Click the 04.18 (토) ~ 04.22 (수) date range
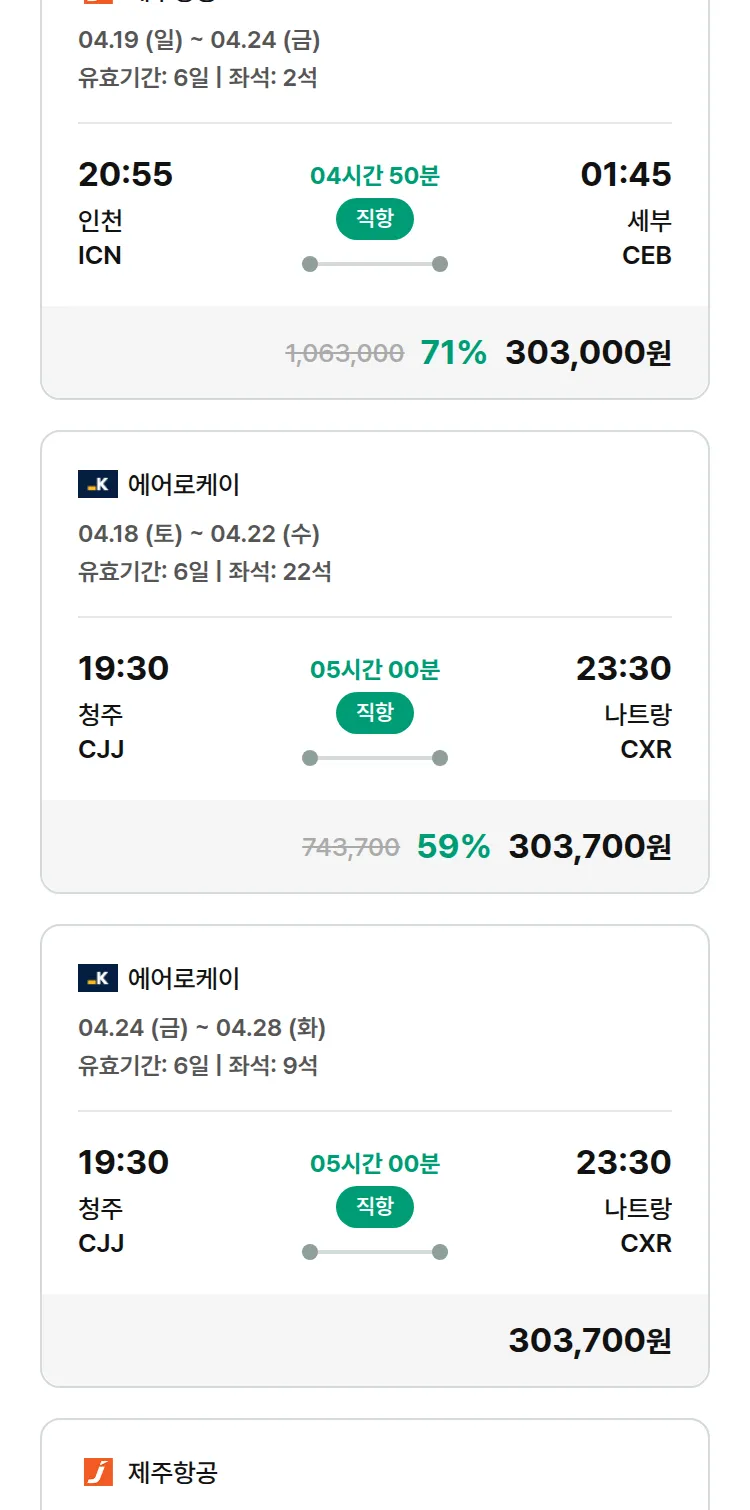750x1510 pixels. pyautogui.click(x=199, y=534)
